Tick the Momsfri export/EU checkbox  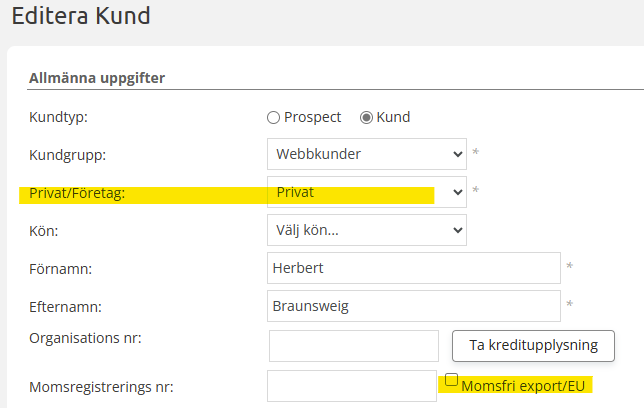pyautogui.click(x=452, y=381)
